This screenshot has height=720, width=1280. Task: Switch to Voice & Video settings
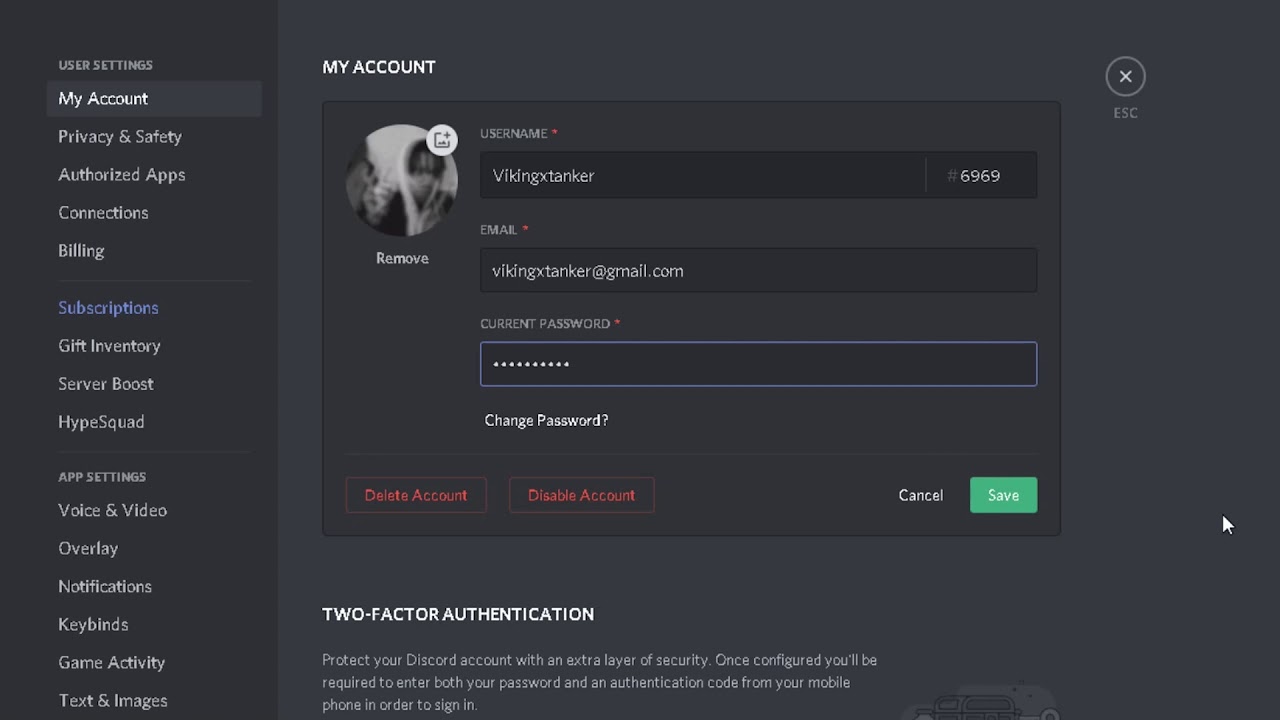coord(112,510)
